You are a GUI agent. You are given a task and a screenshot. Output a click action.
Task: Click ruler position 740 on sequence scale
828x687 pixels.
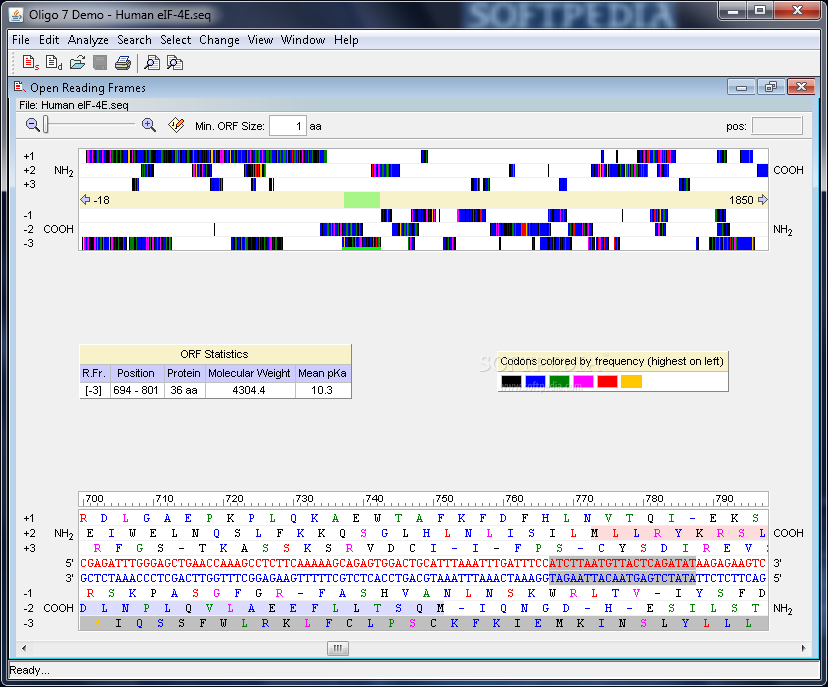(374, 498)
